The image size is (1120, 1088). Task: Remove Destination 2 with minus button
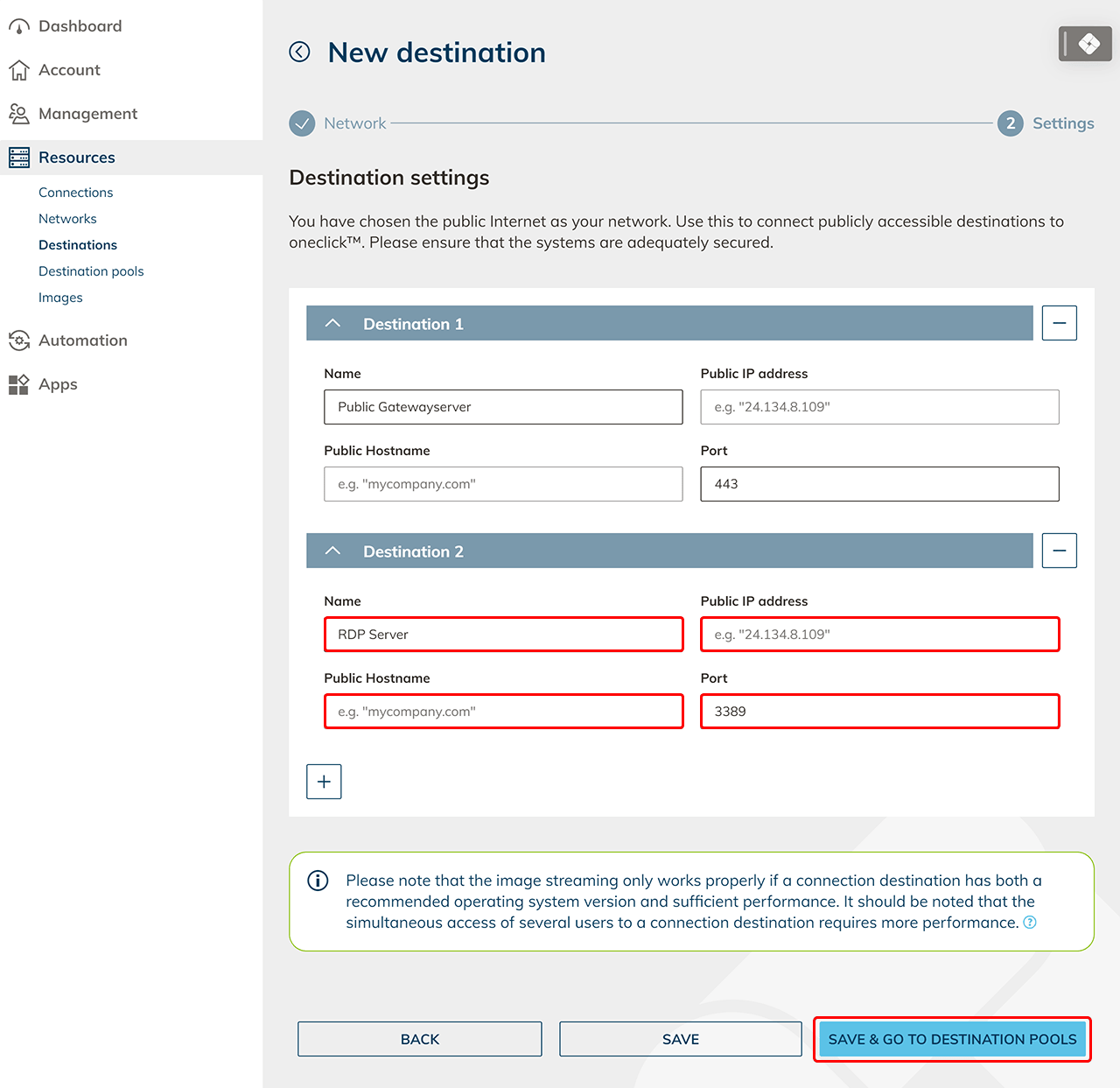(x=1059, y=551)
